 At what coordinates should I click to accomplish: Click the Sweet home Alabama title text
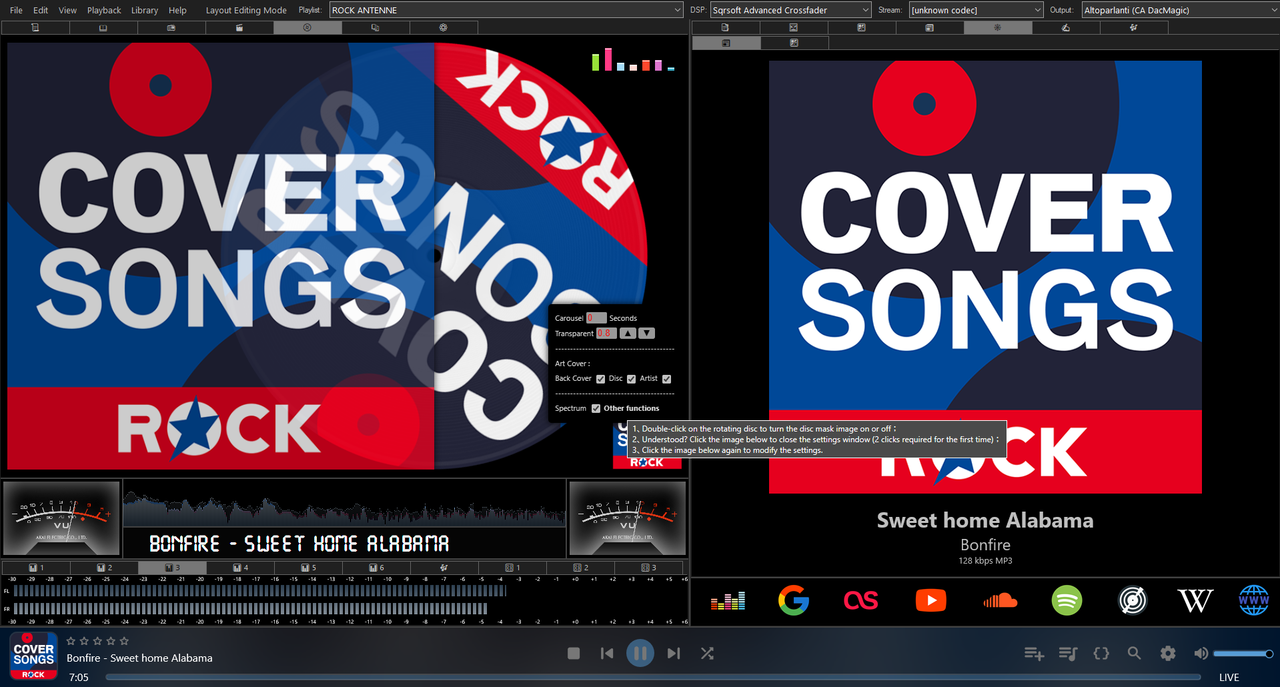click(x=985, y=520)
